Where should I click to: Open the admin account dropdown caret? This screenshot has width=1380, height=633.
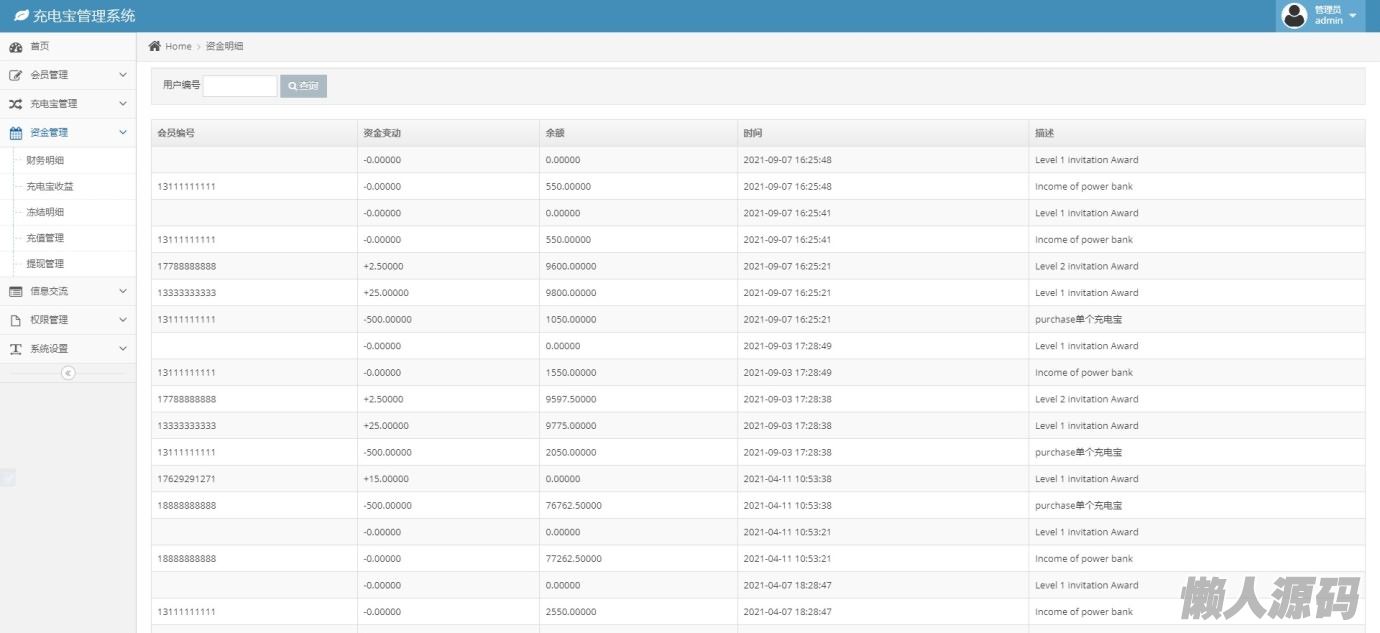[x=1353, y=16]
